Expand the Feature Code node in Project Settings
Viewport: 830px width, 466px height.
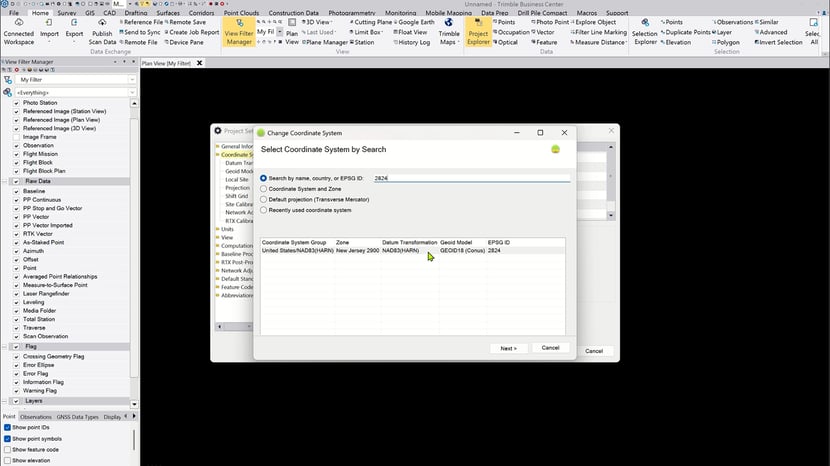(218, 287)
